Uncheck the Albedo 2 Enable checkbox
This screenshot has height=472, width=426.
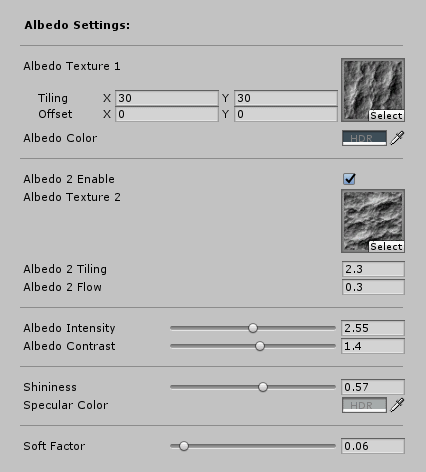[349, 179]
